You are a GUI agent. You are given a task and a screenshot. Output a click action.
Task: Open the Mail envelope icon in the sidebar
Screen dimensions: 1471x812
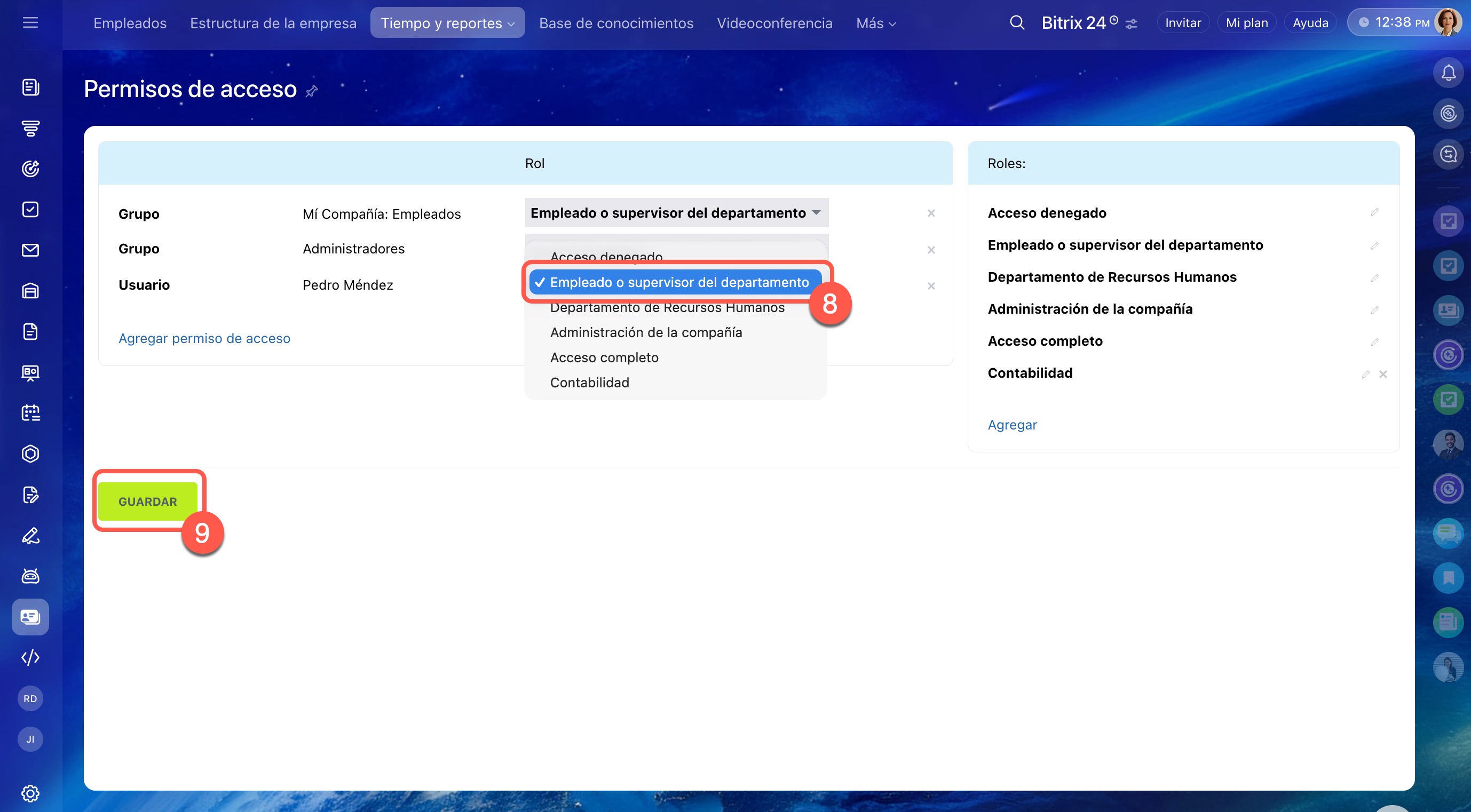point(30,250)
